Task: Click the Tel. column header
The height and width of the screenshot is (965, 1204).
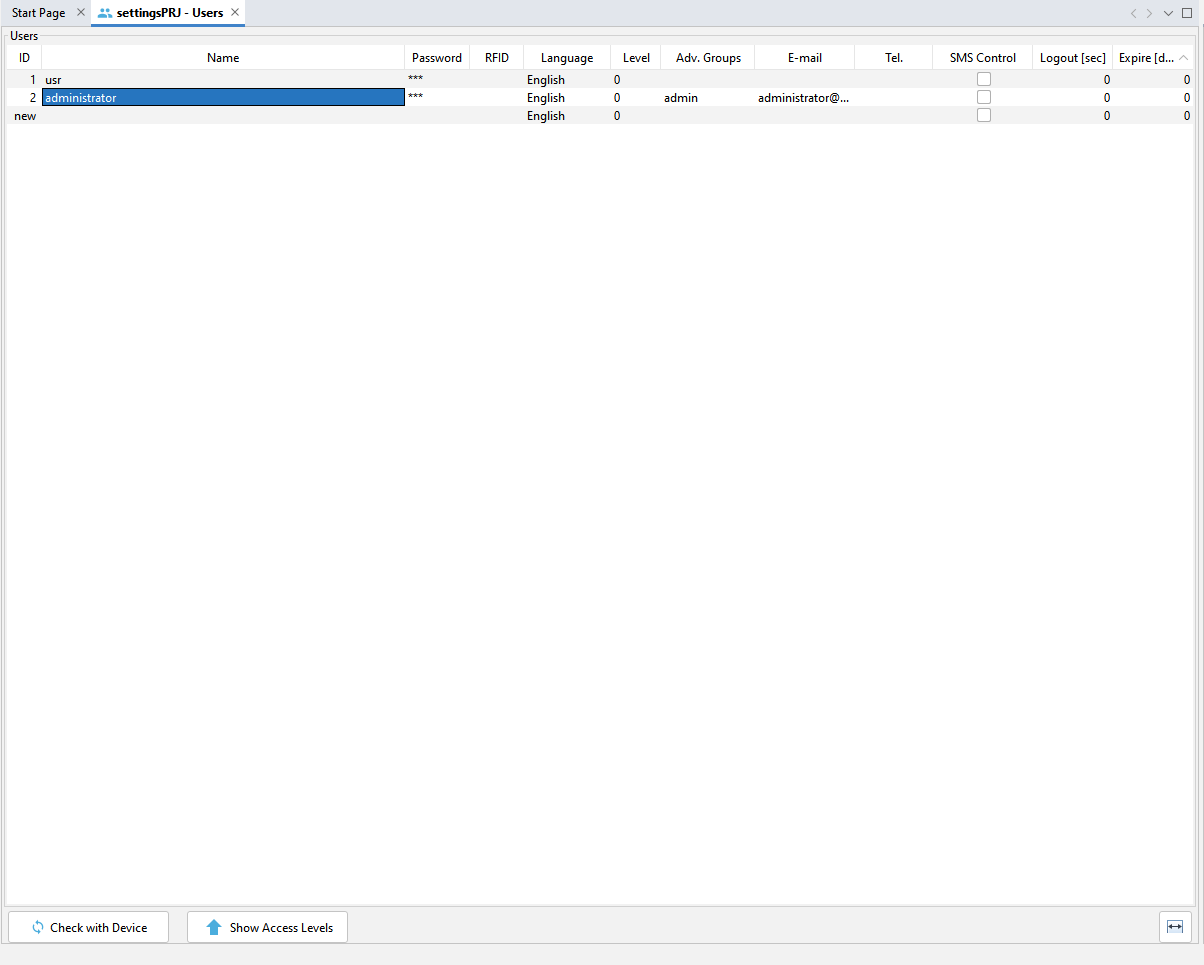Action: [894, 58]
